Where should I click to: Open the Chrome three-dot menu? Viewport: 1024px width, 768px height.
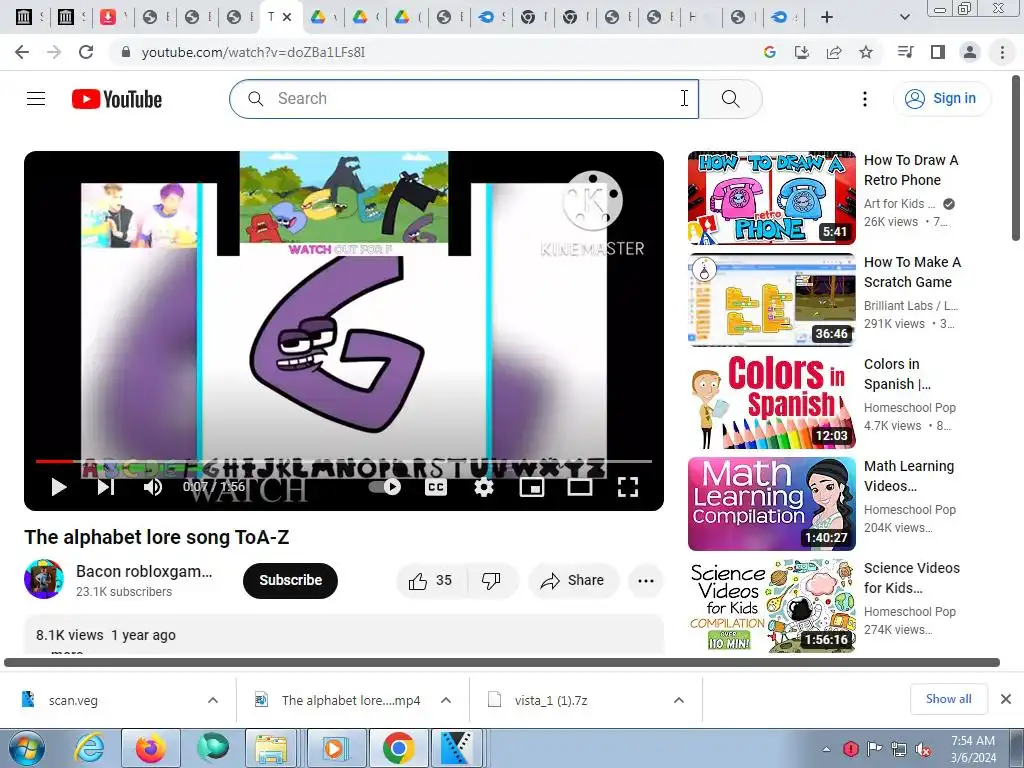1002,52
